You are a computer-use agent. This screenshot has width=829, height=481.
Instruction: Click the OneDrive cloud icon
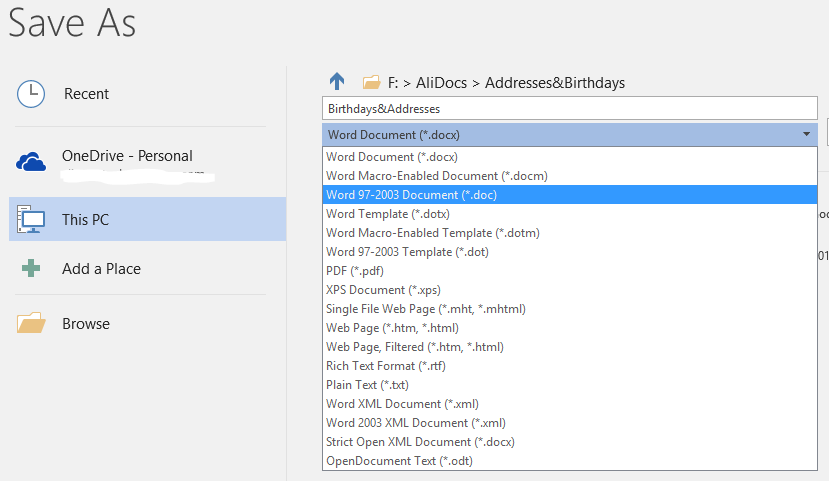click(31, 162)
